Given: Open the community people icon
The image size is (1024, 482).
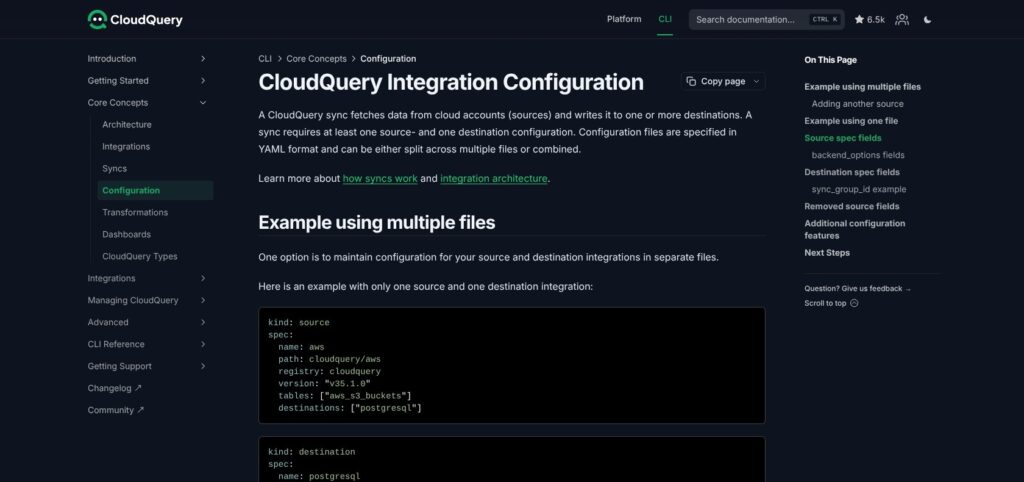Looking at the screenshot, I should (x=902, y=20).
